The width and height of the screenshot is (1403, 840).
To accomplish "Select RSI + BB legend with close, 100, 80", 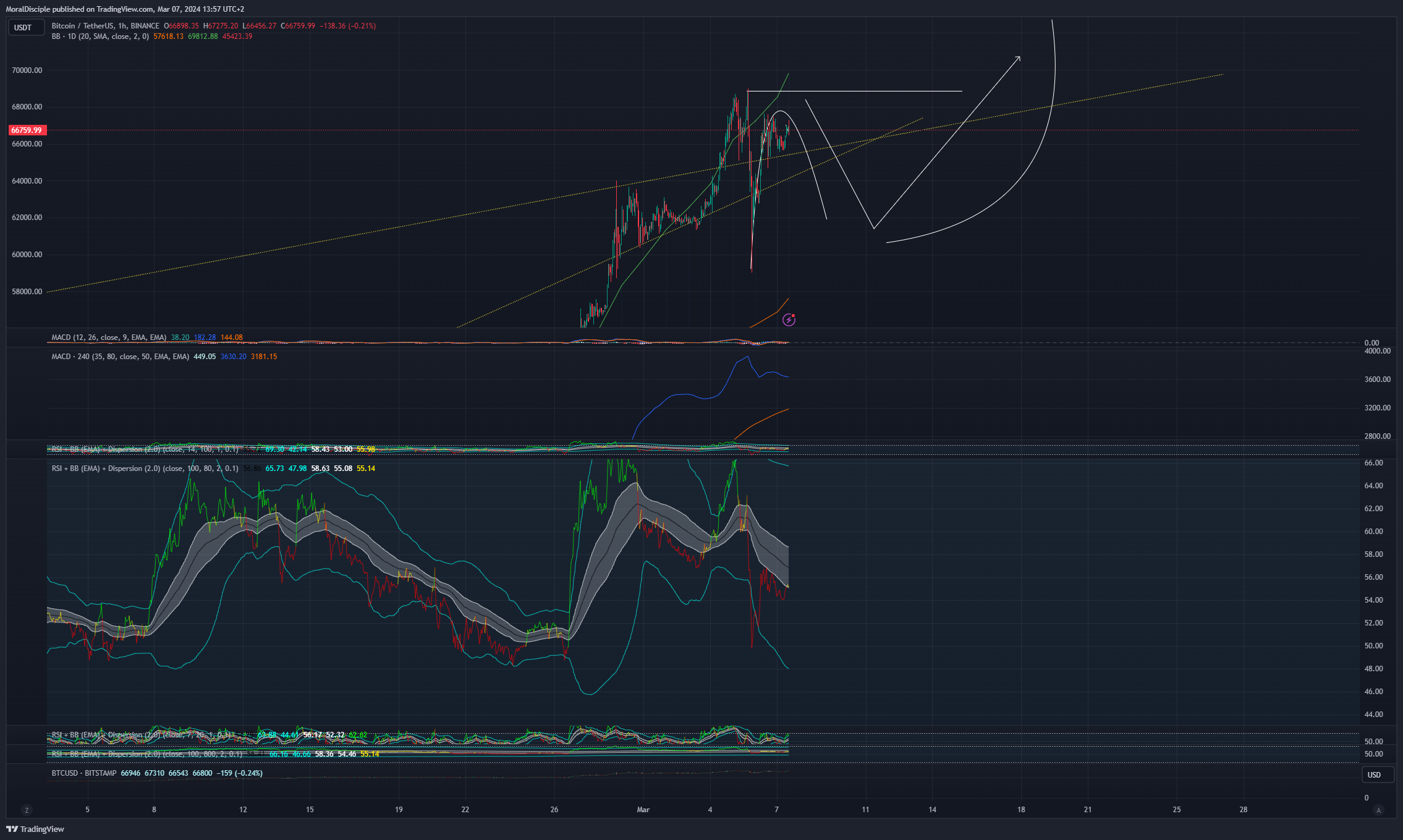I will pos(145,469).
